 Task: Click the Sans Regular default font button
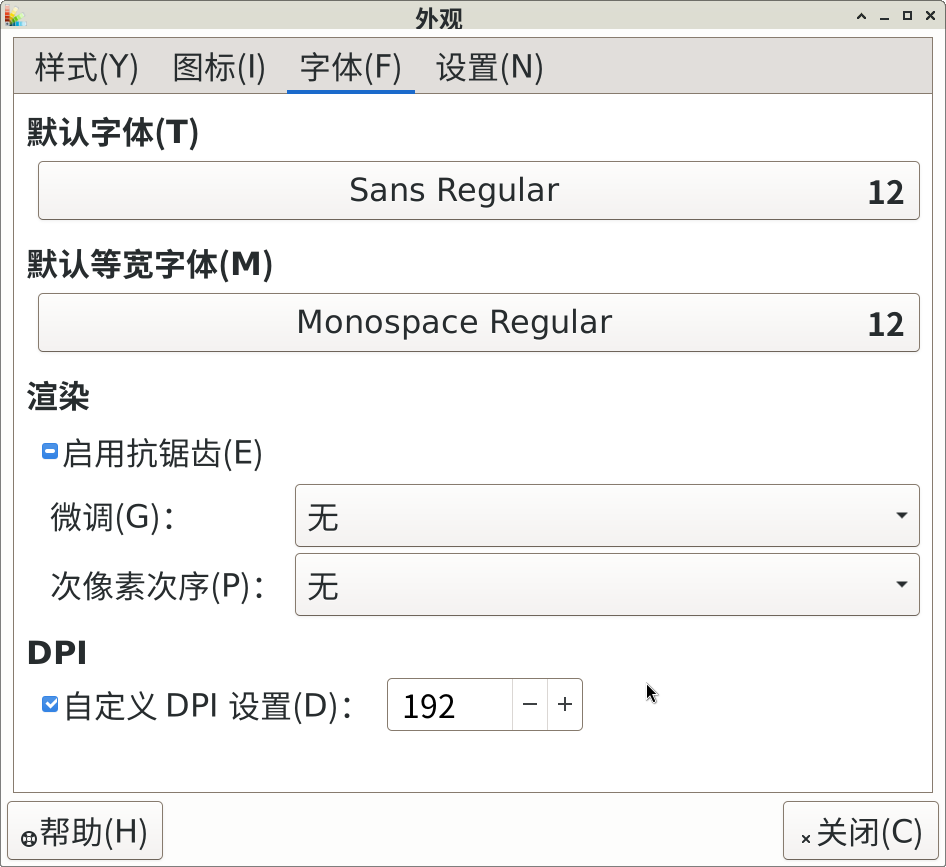tap(478, 190)
